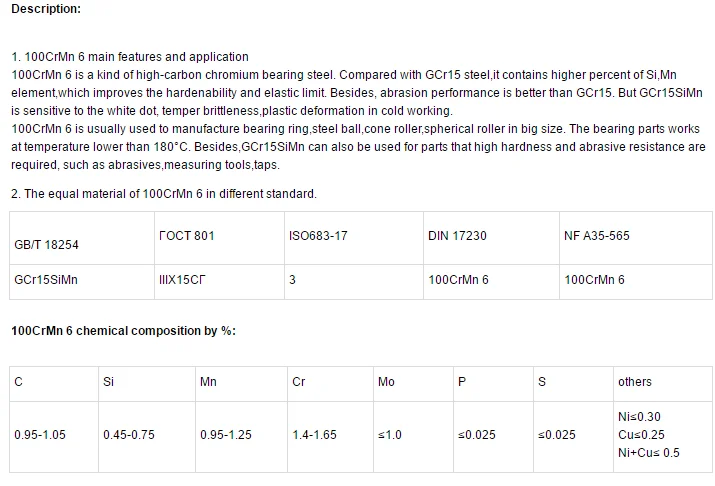Select the 0.45-0.75 silicon value
715x486 pixels.
[129, 434]
